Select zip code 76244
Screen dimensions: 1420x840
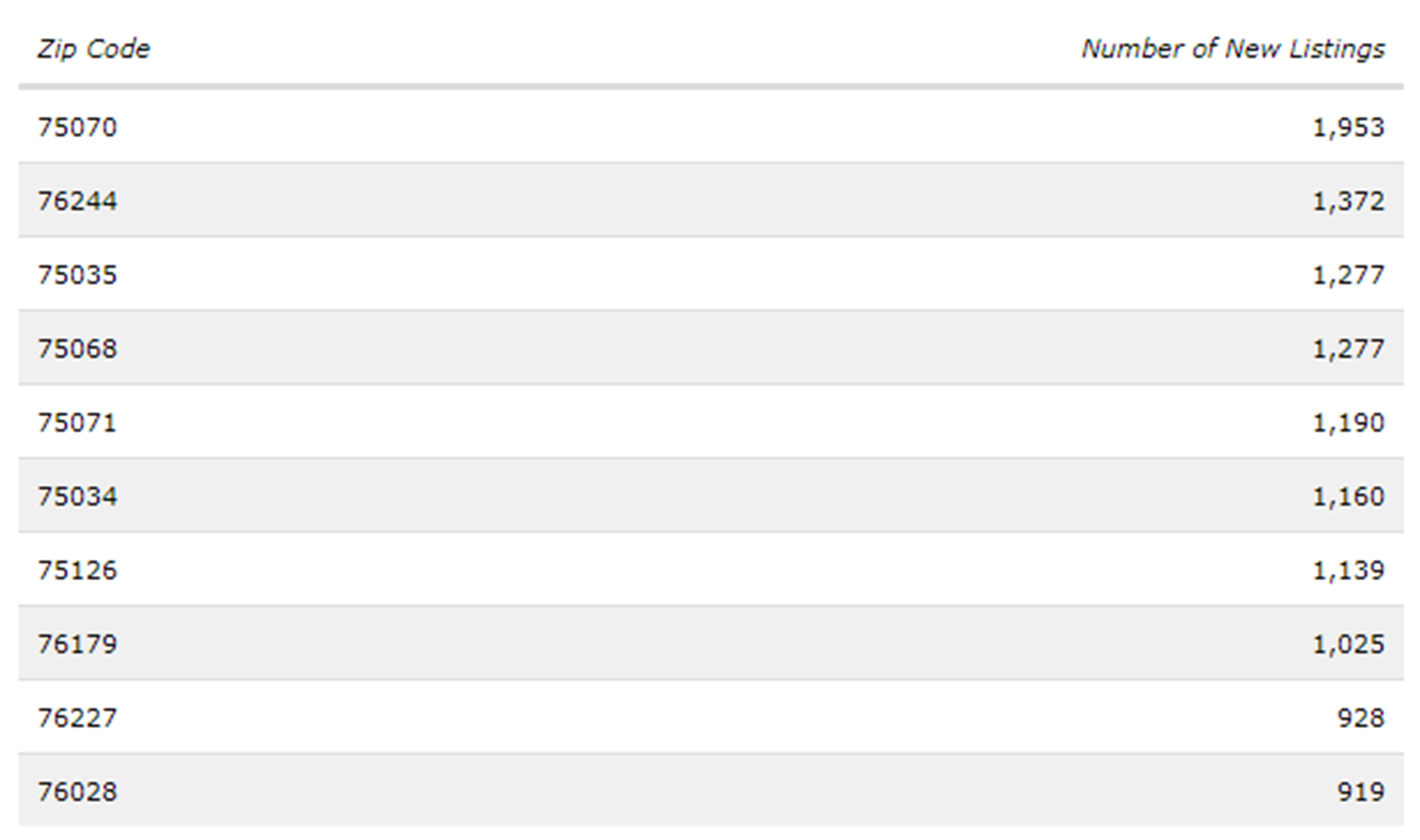[x=78, y=201]
